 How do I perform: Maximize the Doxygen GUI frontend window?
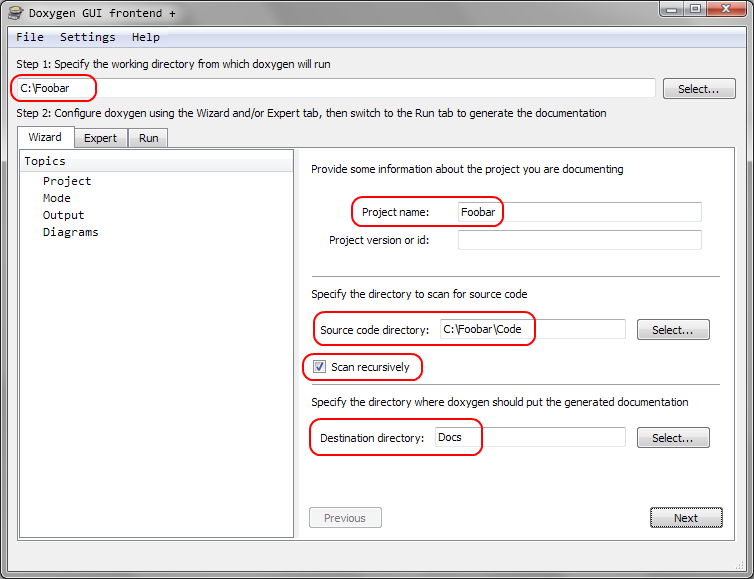(x=695, y=9)
